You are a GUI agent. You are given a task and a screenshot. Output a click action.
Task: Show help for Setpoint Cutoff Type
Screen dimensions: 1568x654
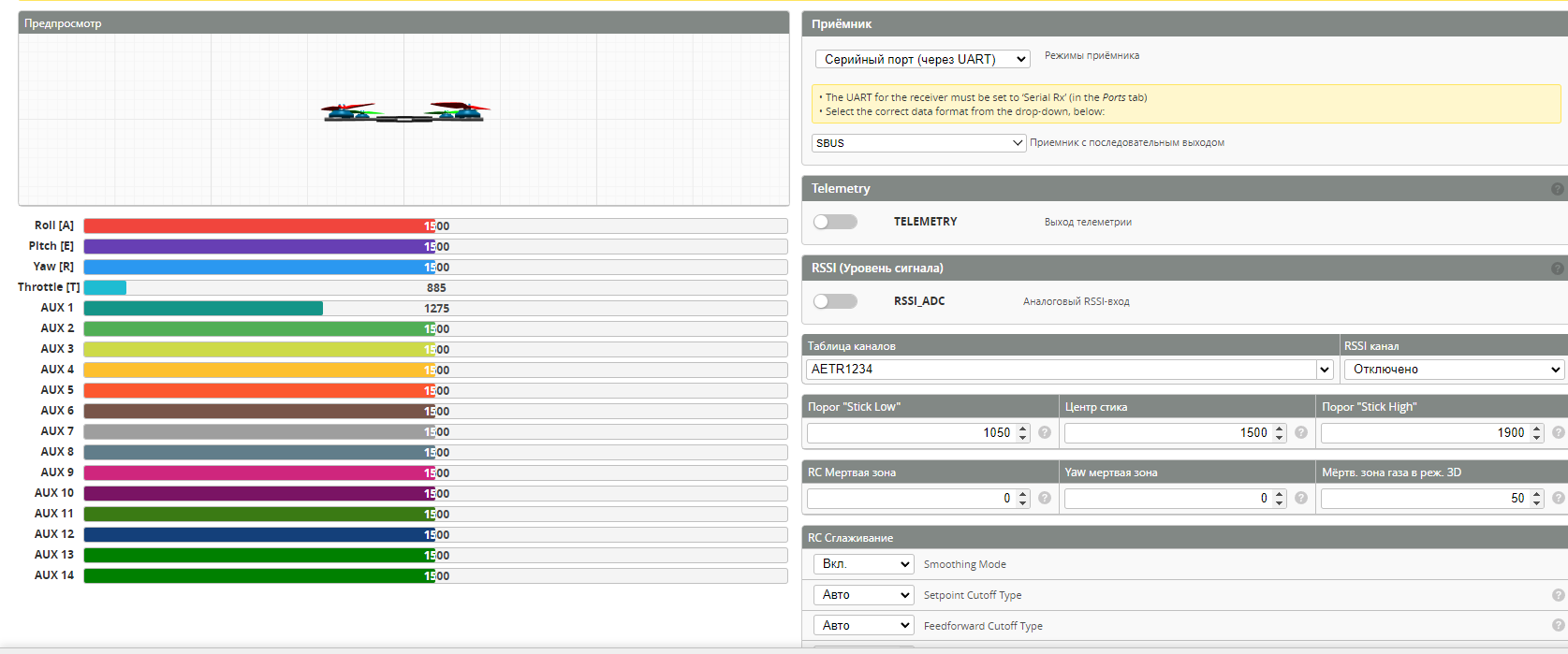coord(1559,595)
